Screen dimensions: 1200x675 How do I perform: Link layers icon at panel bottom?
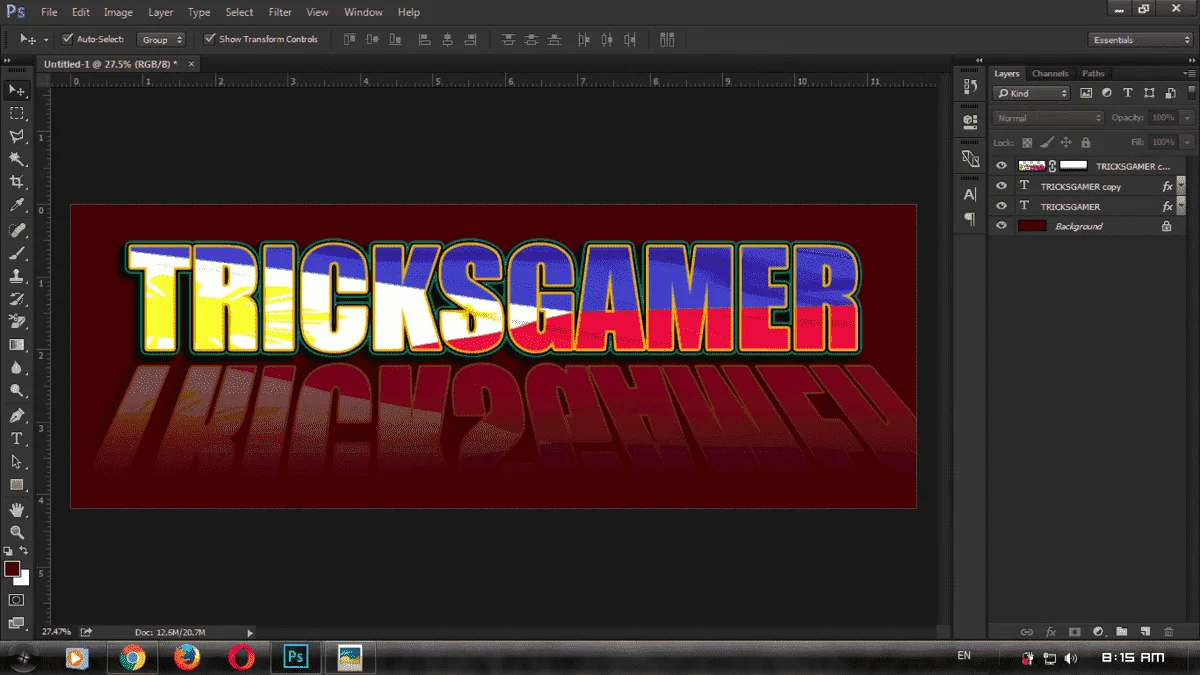point(1027,632)
